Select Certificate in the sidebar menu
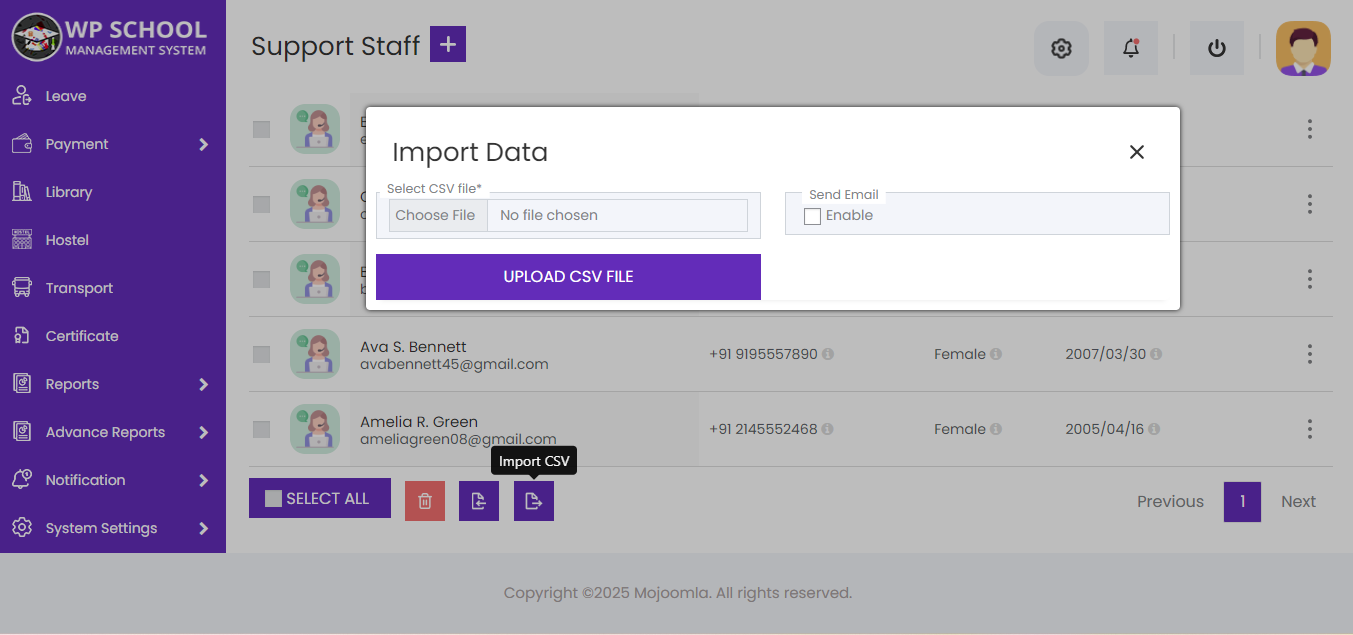The image size is (1353, 635). (82, 336)
